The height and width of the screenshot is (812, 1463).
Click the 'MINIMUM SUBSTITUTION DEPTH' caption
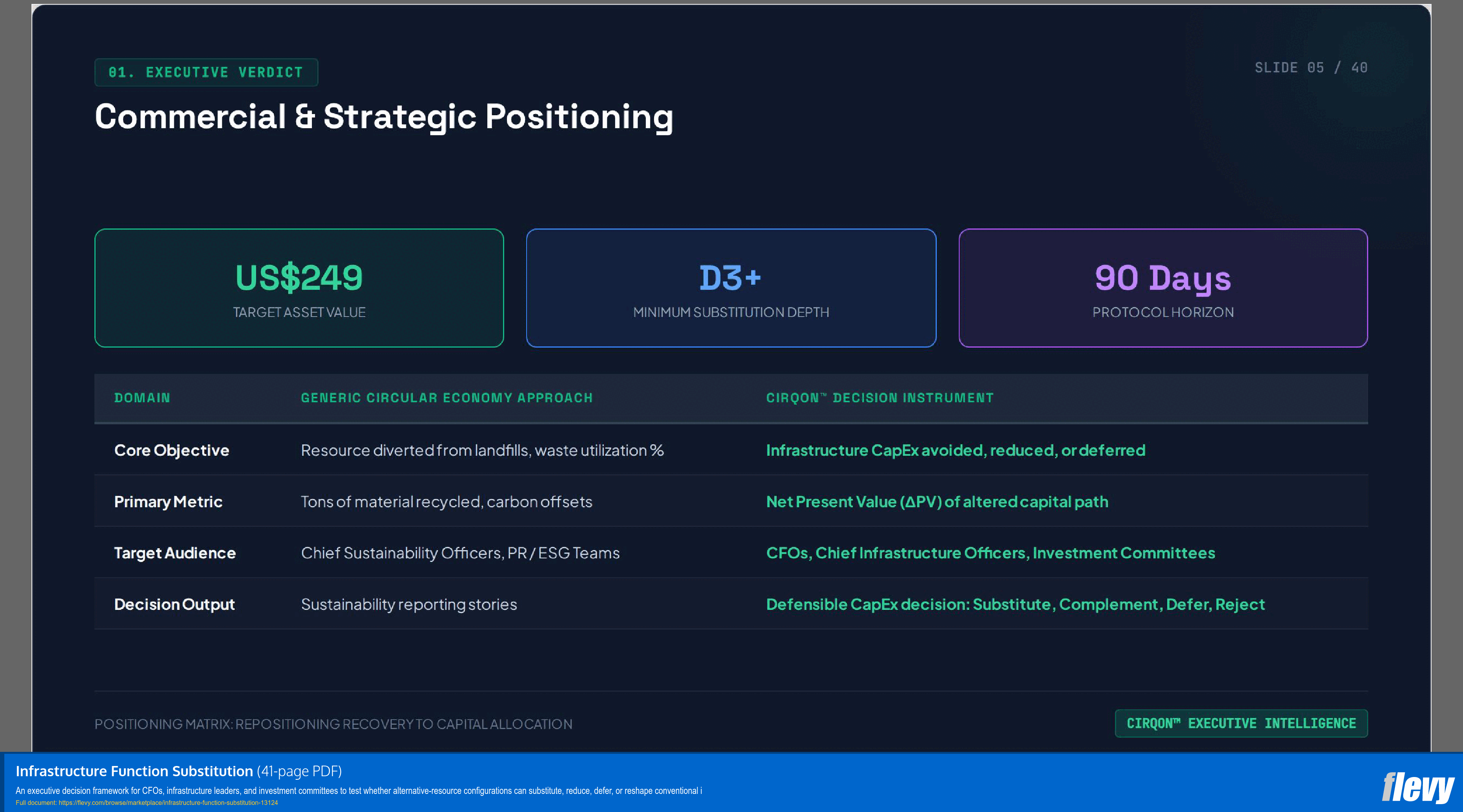[731, 312]
